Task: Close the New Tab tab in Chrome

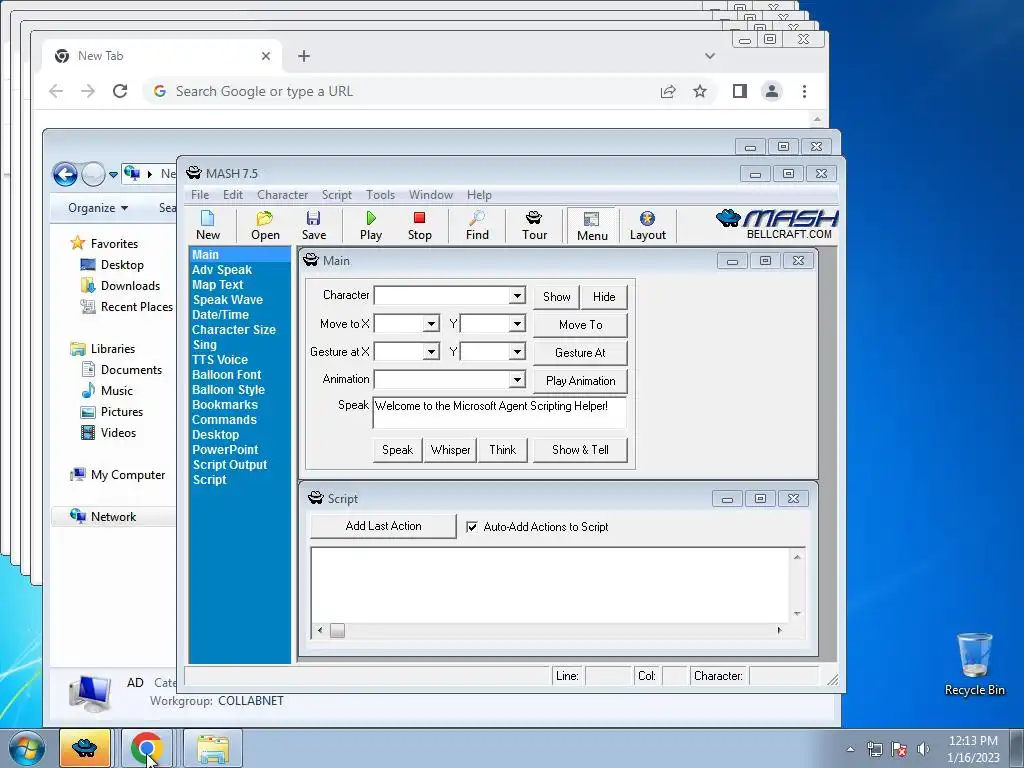Action: [266, 56]
